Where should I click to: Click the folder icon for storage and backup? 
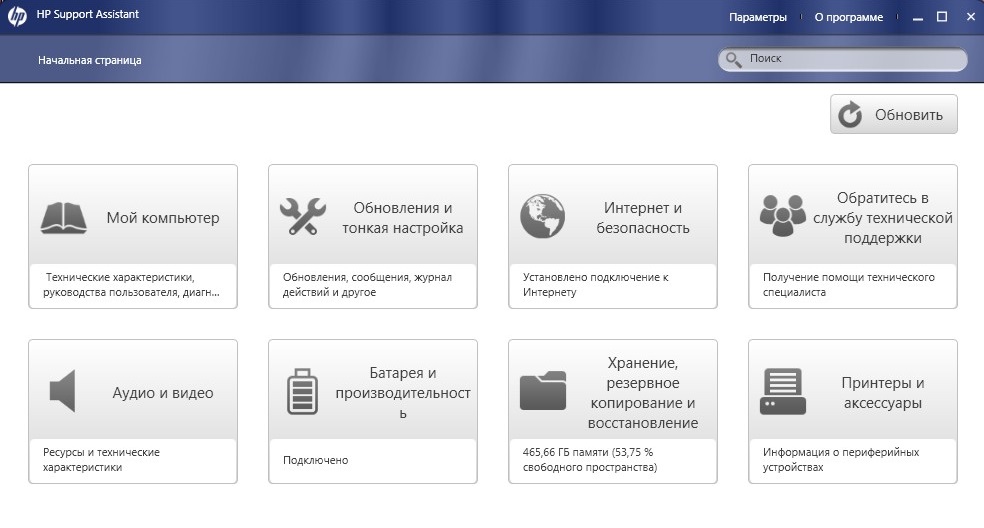pos(542,391)
